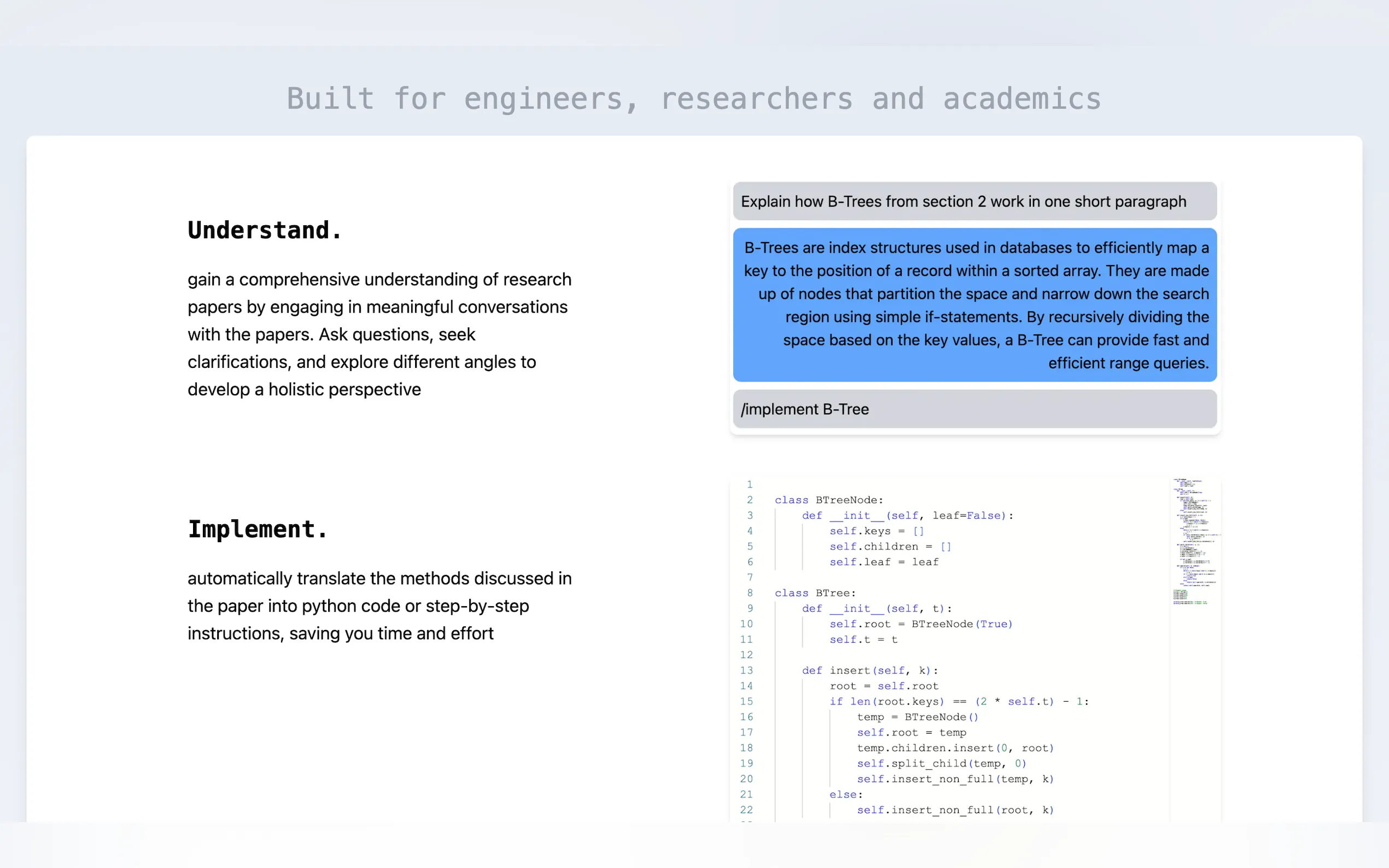Click the 'class BTree:' code line
The image size is (1389, 868).
[x=815, y=593]
